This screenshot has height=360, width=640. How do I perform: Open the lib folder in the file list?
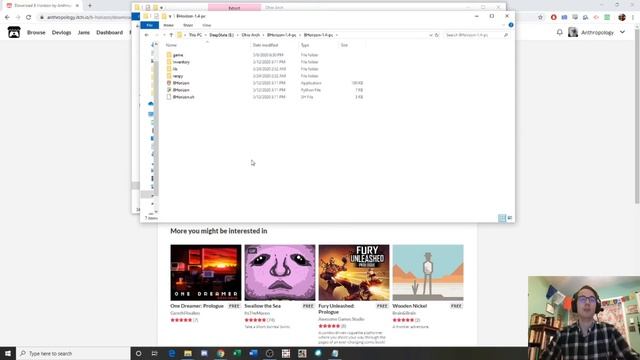[x=175, y=69]
